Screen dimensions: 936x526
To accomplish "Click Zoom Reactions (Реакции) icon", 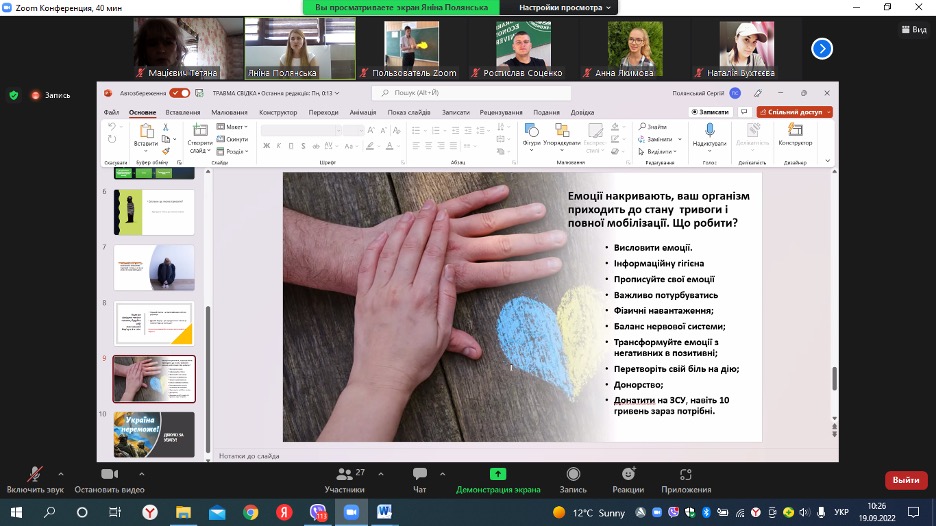I will coord(628,474).
